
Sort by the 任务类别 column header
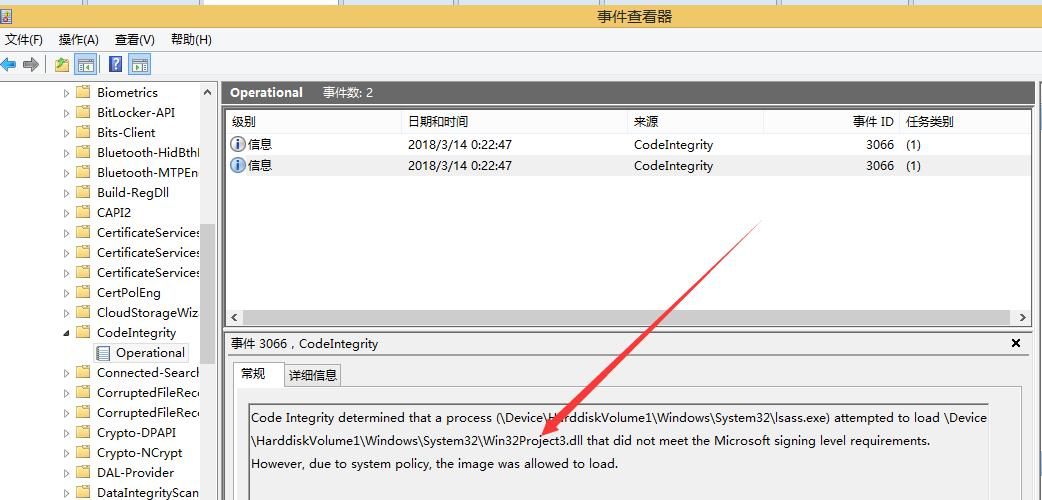point(967,122)
